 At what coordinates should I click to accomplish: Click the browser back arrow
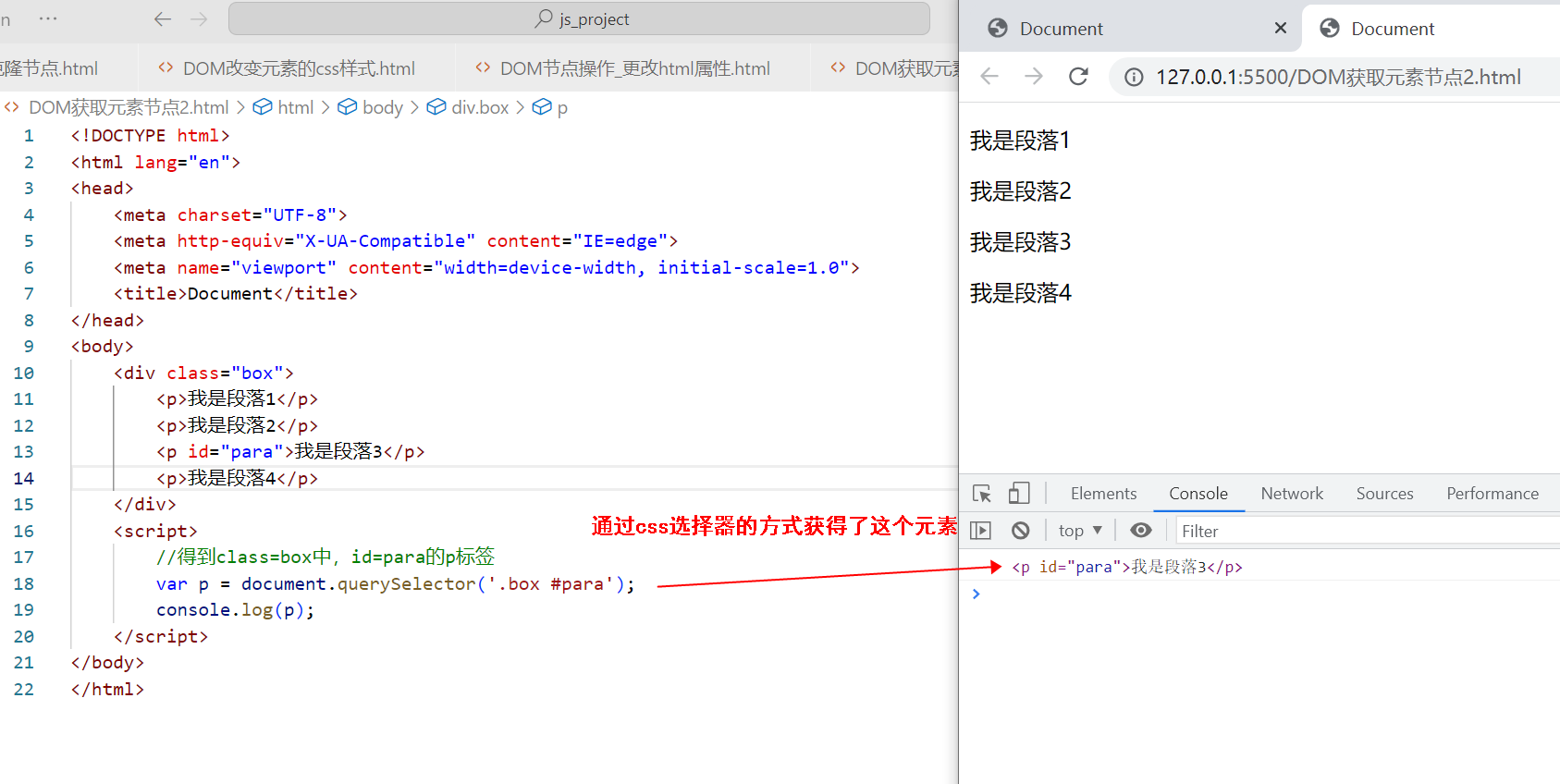point(989,77)
